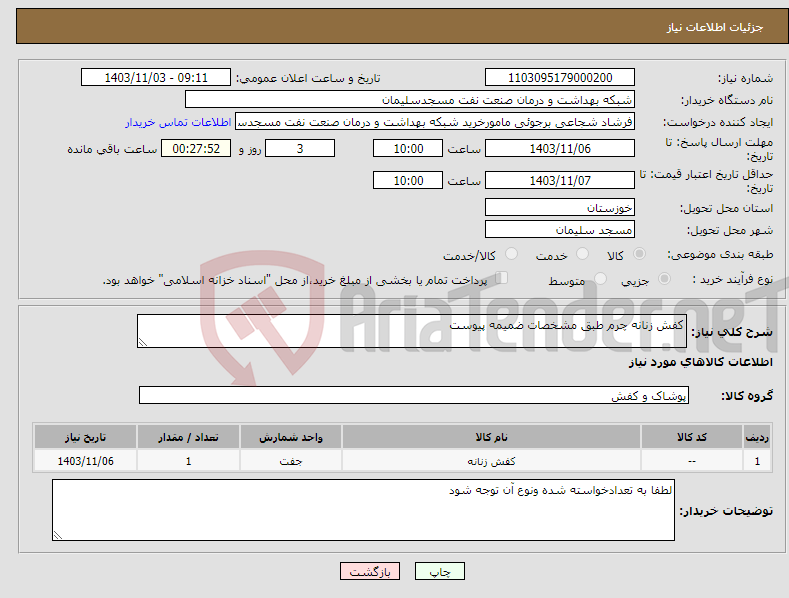The width and height of the screenshot is (789, 598).
Task: Click the بازگشت (back) button
Action: [370, 571]
